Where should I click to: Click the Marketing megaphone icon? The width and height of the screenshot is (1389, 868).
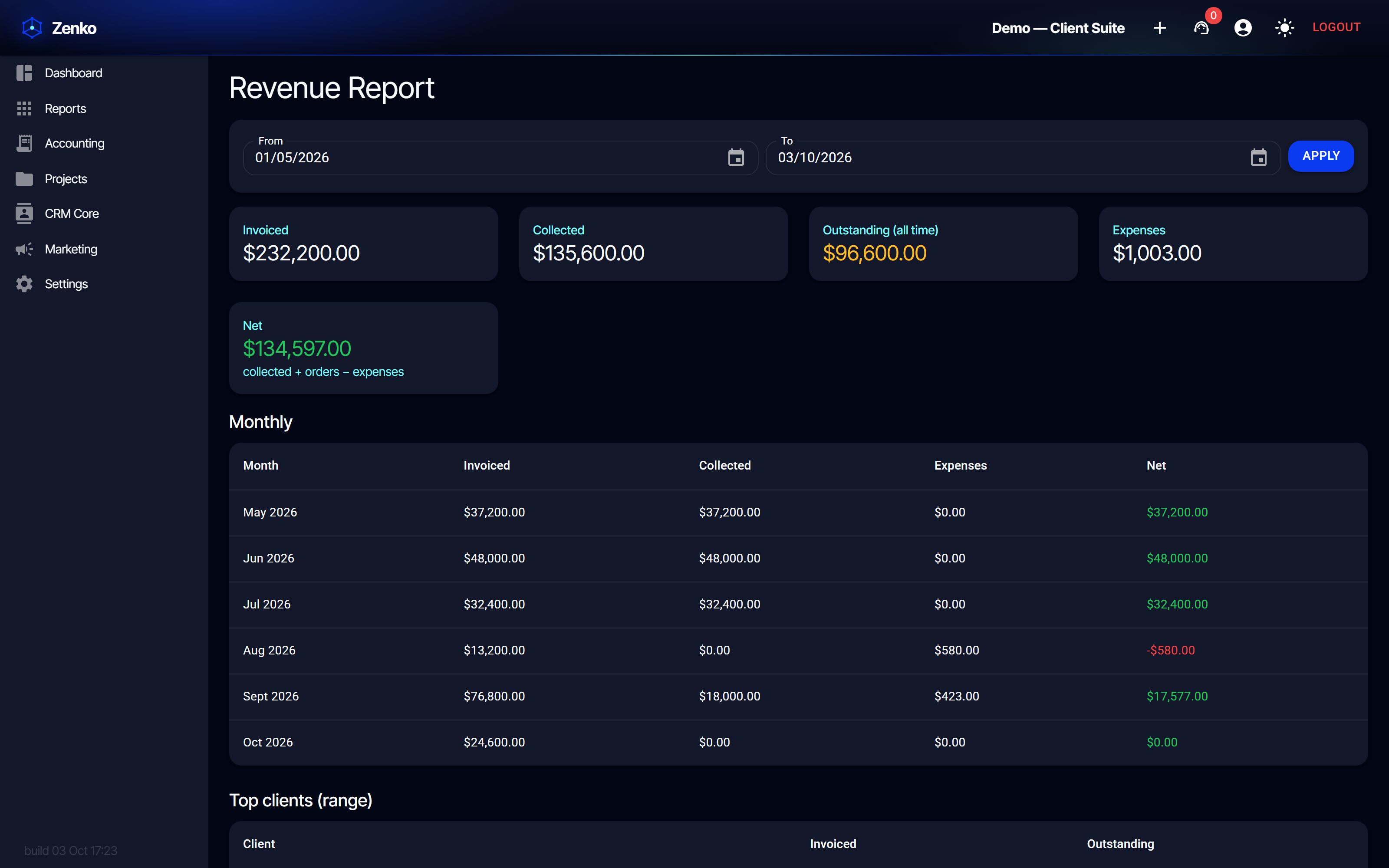[24, 249]
